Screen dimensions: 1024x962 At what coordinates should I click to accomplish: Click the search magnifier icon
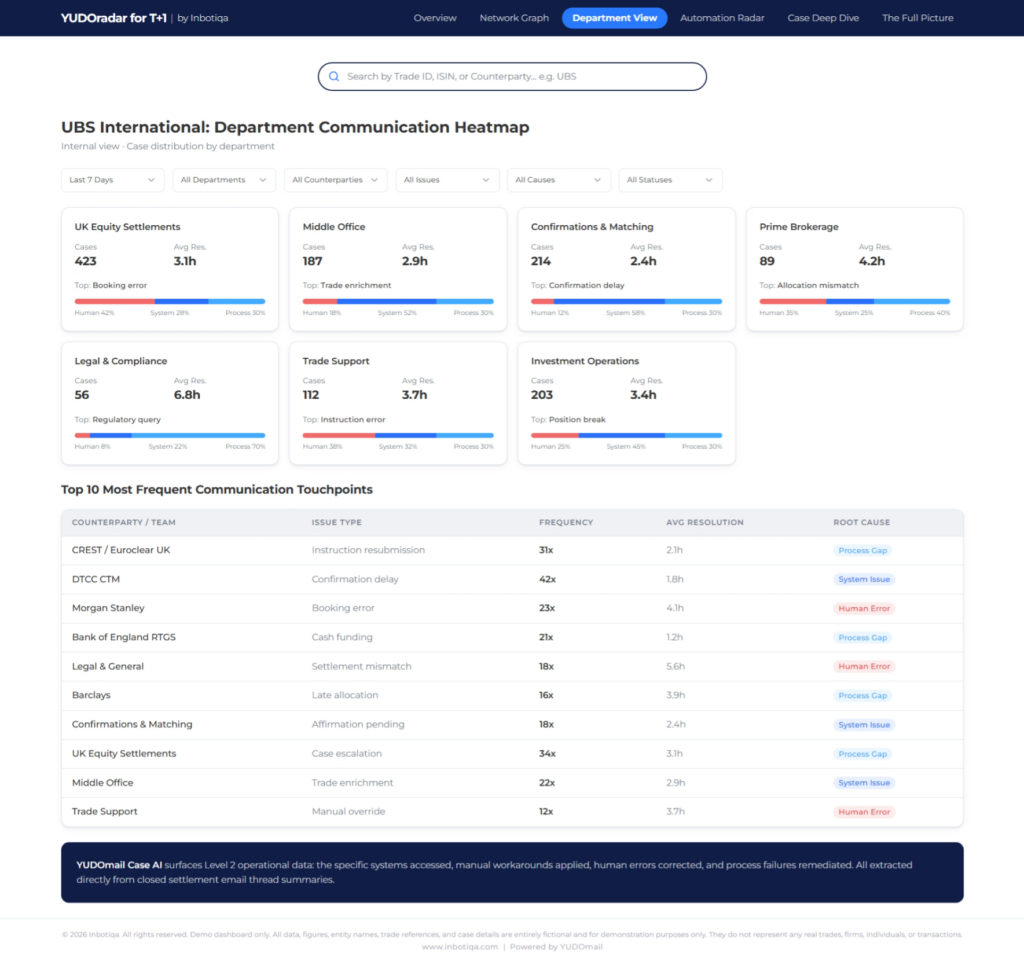[x=334, y=76]
